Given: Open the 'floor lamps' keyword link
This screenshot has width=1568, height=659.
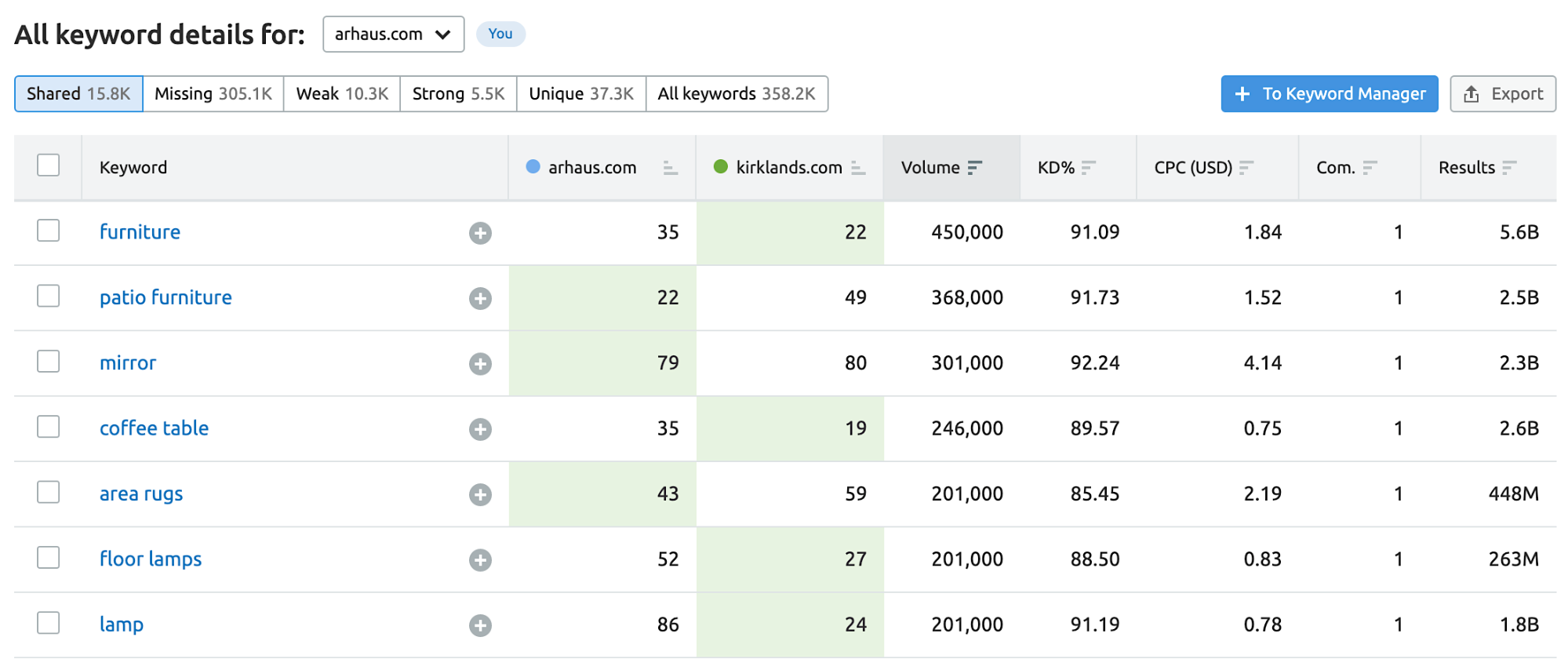Looking at the screenshot, I should click(151, 559).
